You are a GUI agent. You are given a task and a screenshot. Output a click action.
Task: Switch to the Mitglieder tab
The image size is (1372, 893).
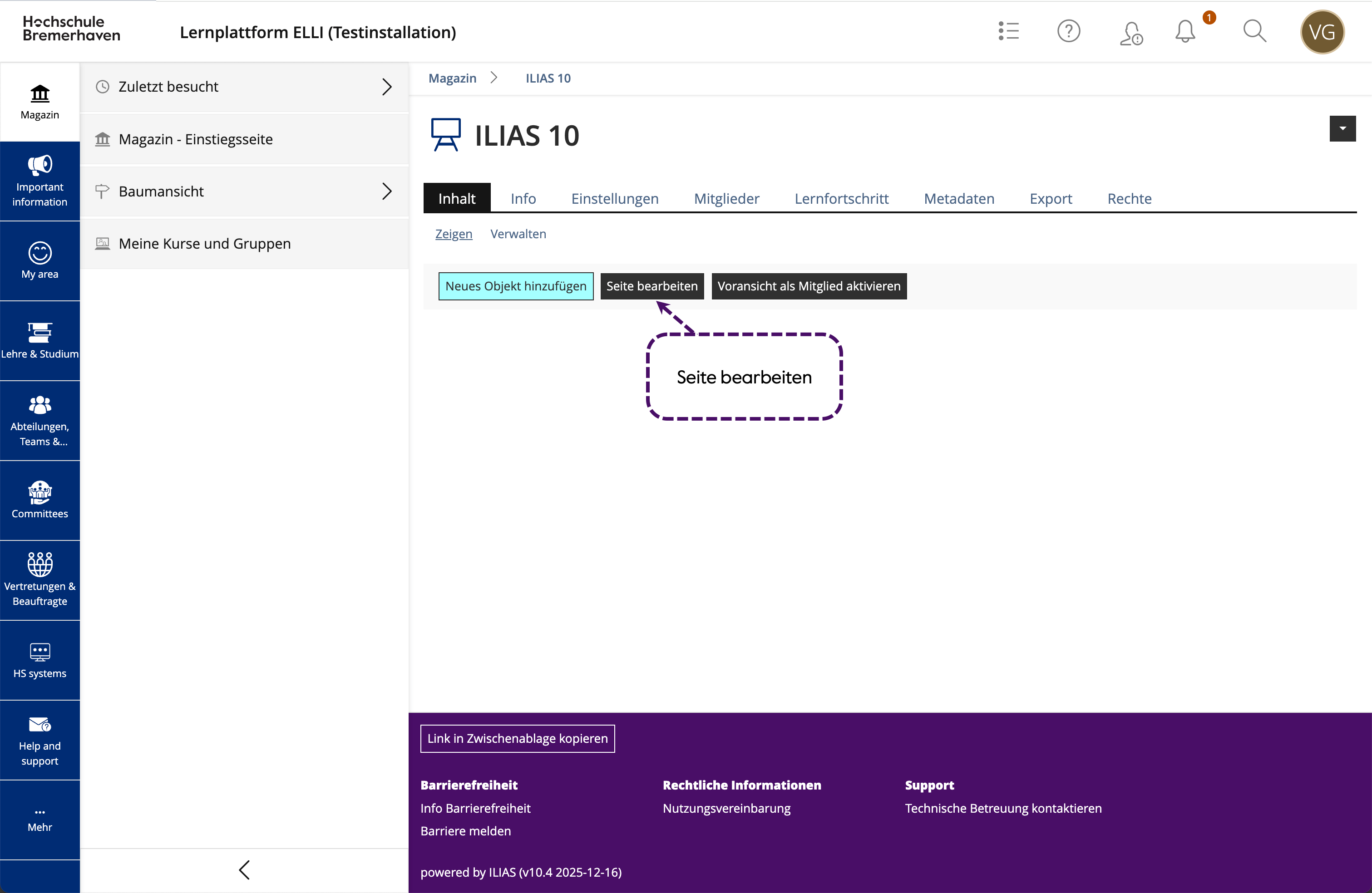pos(726,199)
